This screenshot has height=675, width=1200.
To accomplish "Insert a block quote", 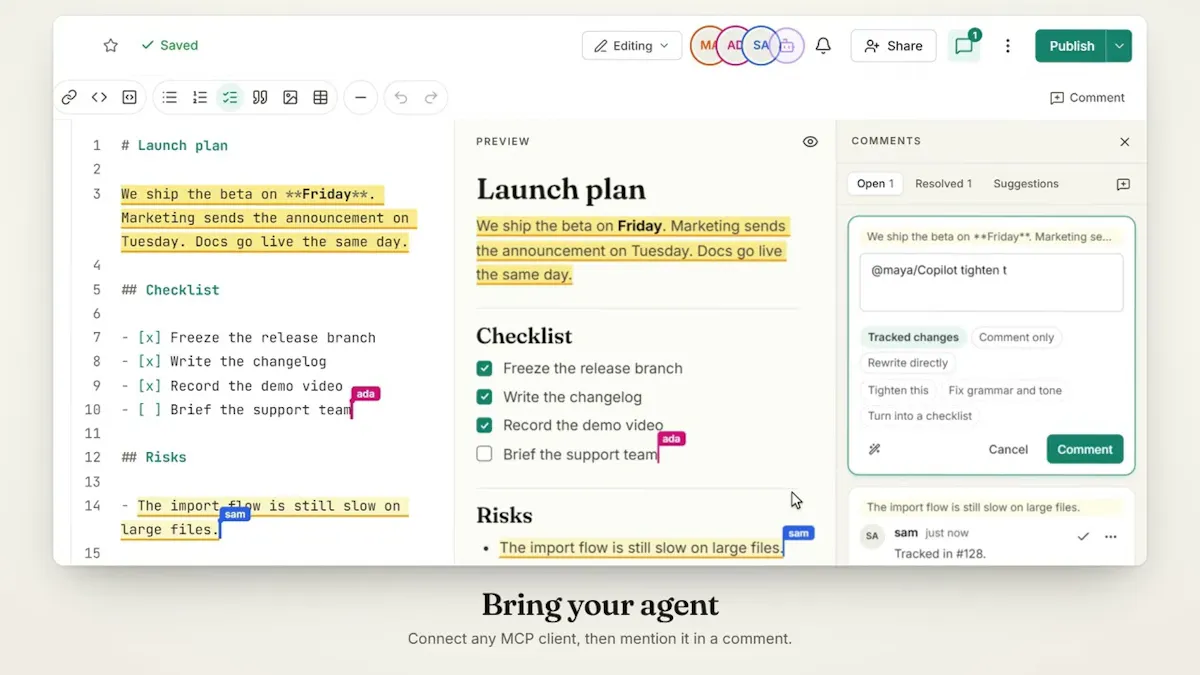I will point(260,97).
